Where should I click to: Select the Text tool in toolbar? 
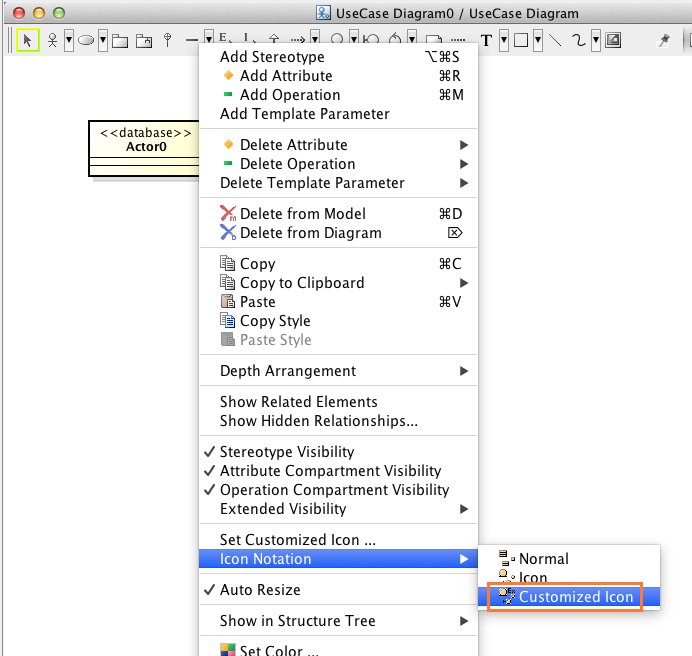click(487, 41)
